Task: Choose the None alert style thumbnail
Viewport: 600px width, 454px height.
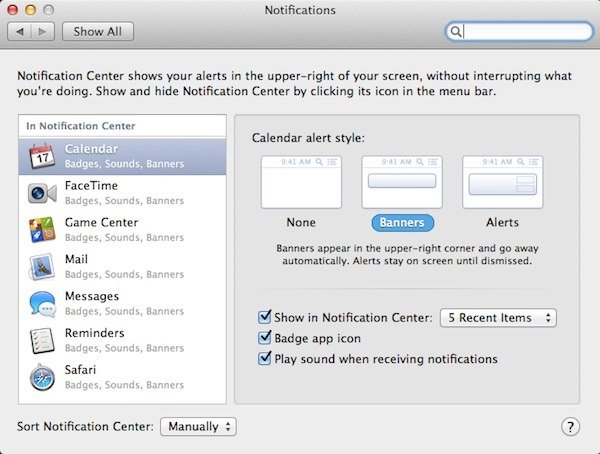Action: 301,182
